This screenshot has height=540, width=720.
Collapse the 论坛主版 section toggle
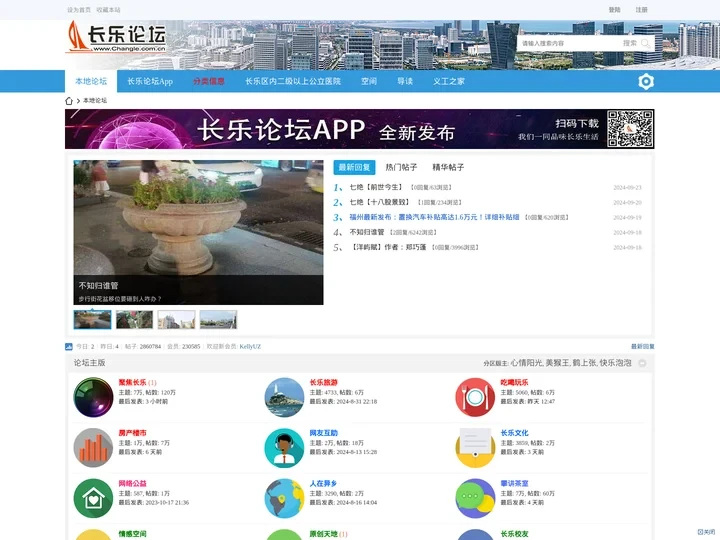pos(642,363)
